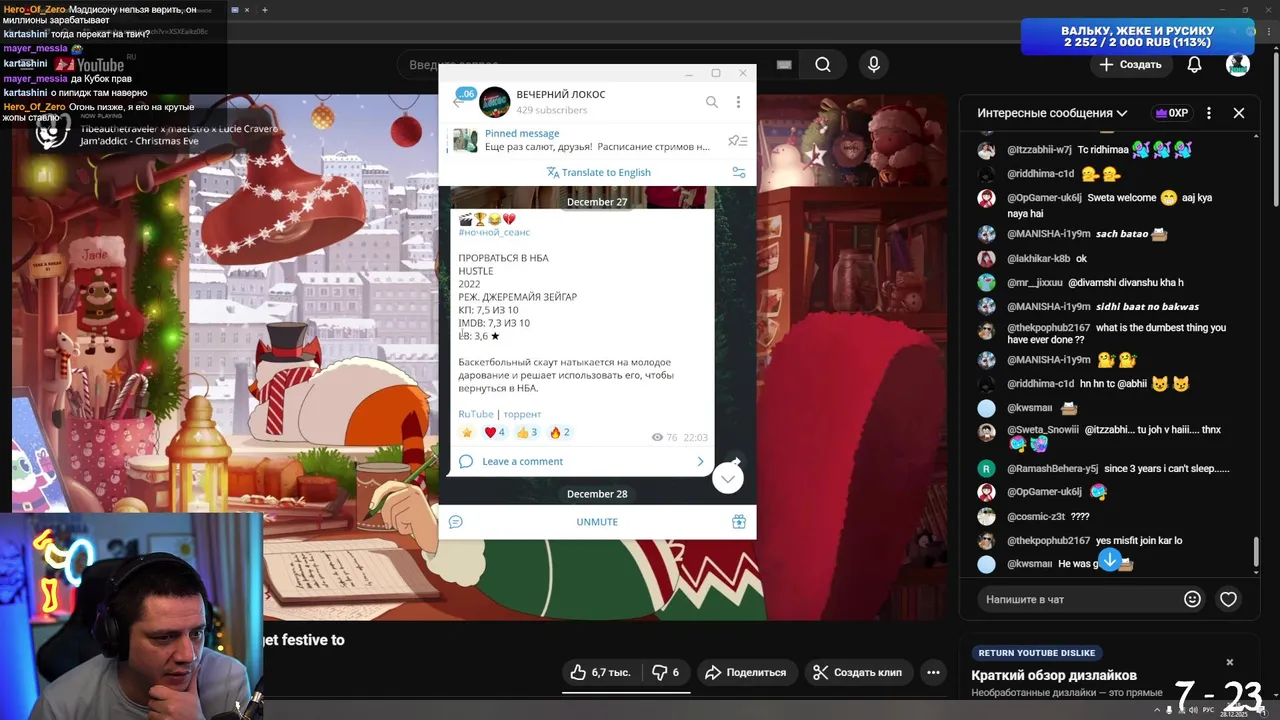The image size is (1280, 720).
Task: Click UNMUTE in the Telegram channel
Action: pyautogui.click(x=597, y=522)
